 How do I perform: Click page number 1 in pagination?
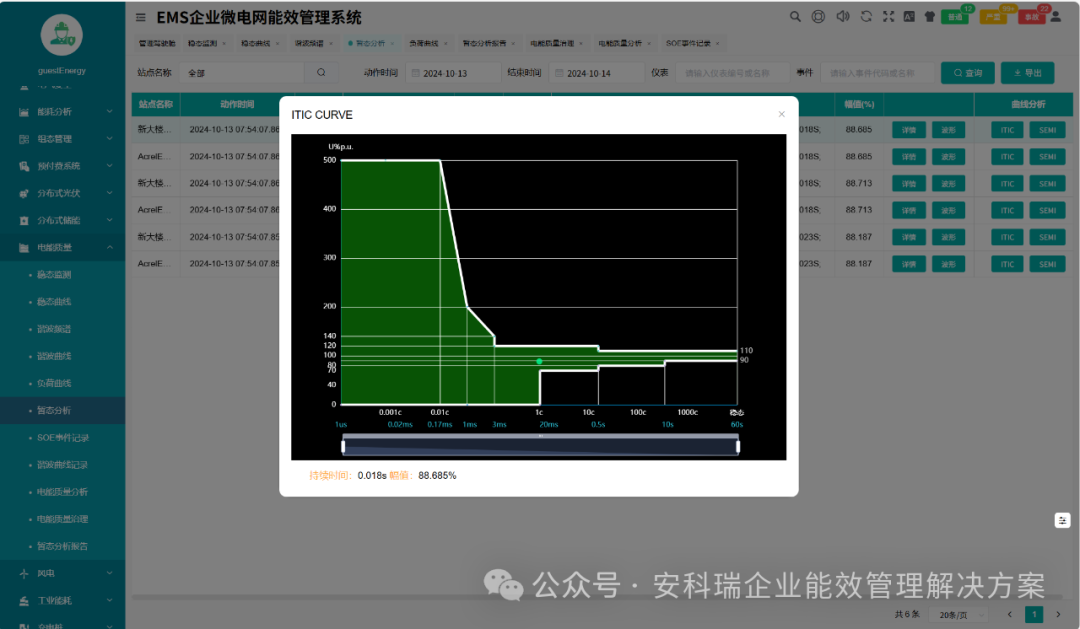(x=1034, y=615)
